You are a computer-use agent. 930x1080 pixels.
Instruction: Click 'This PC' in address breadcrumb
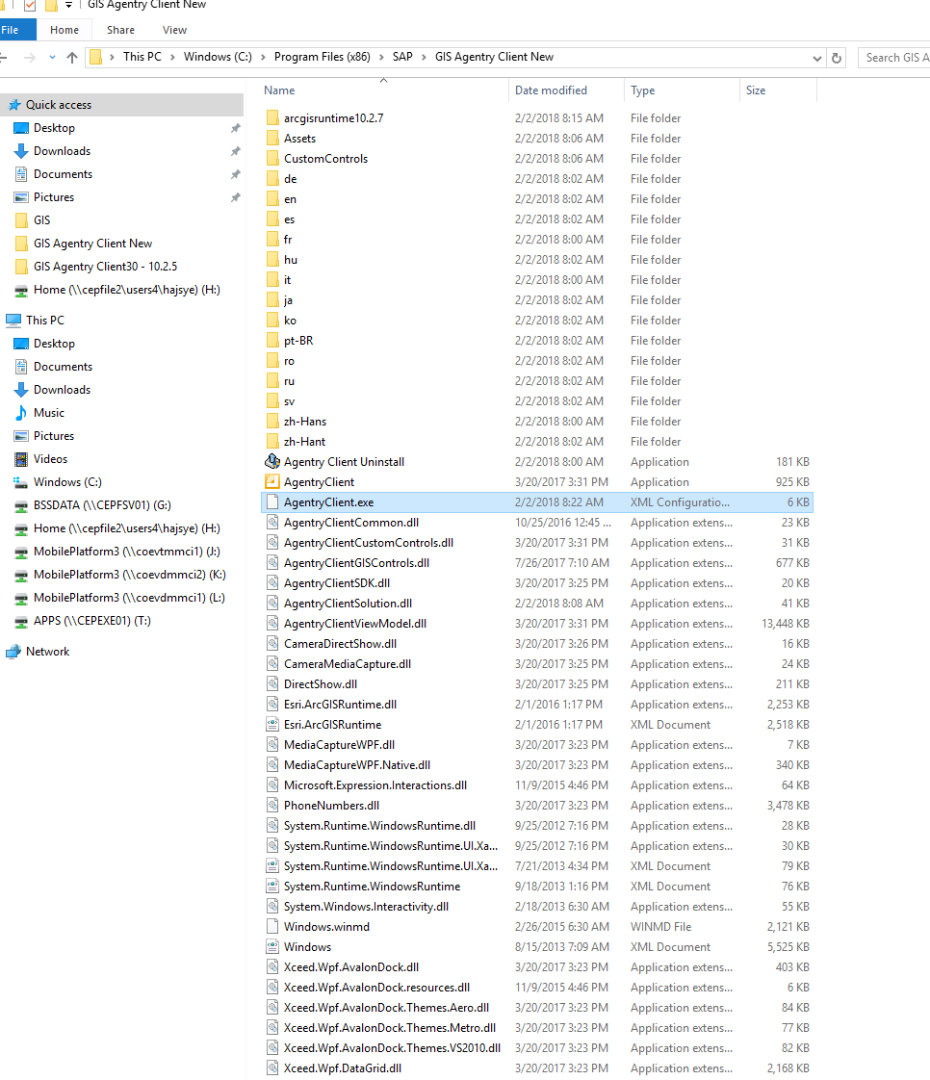[142, 57]
